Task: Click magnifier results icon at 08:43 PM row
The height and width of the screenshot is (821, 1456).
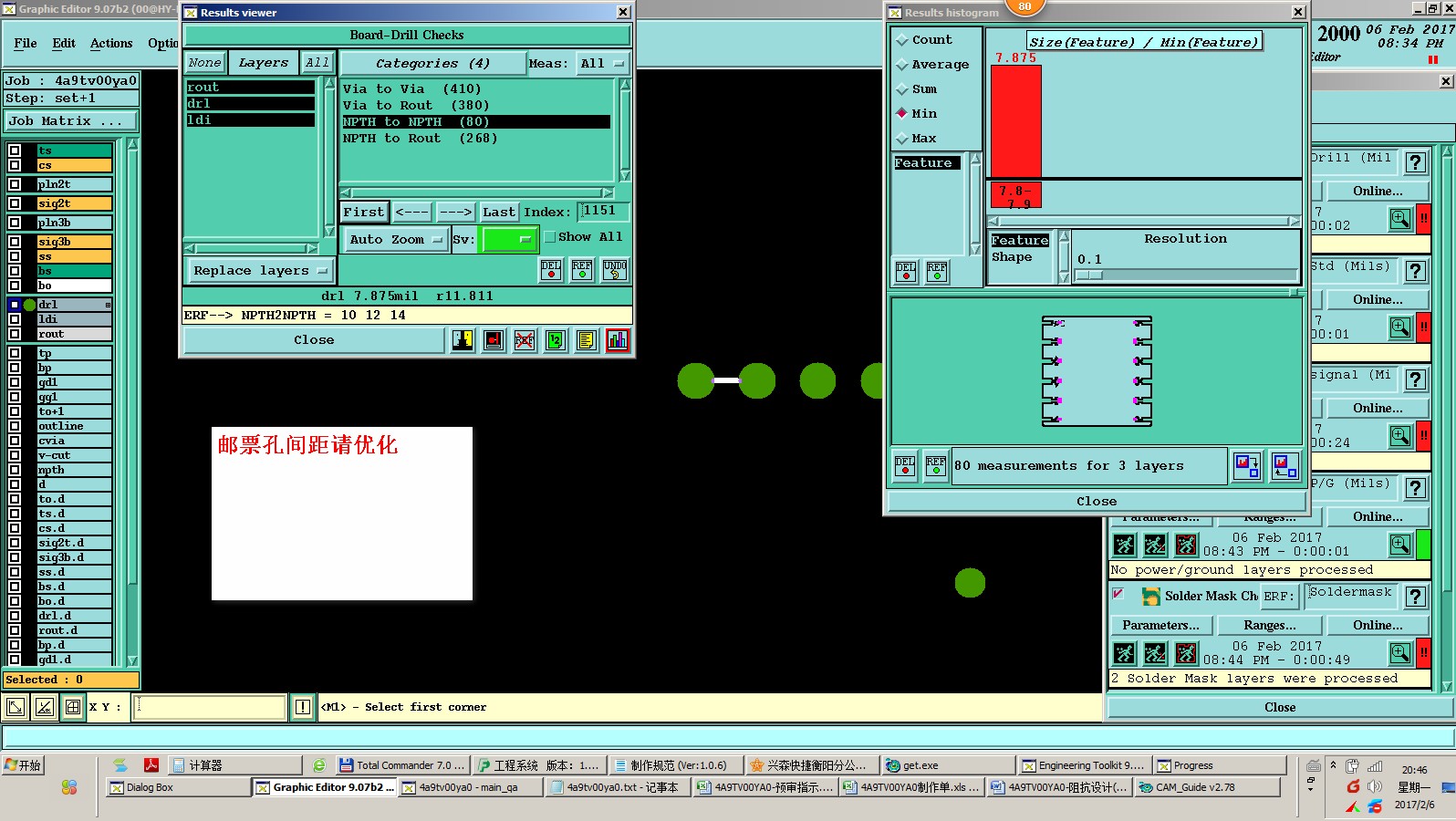Action: (1400, 545)
